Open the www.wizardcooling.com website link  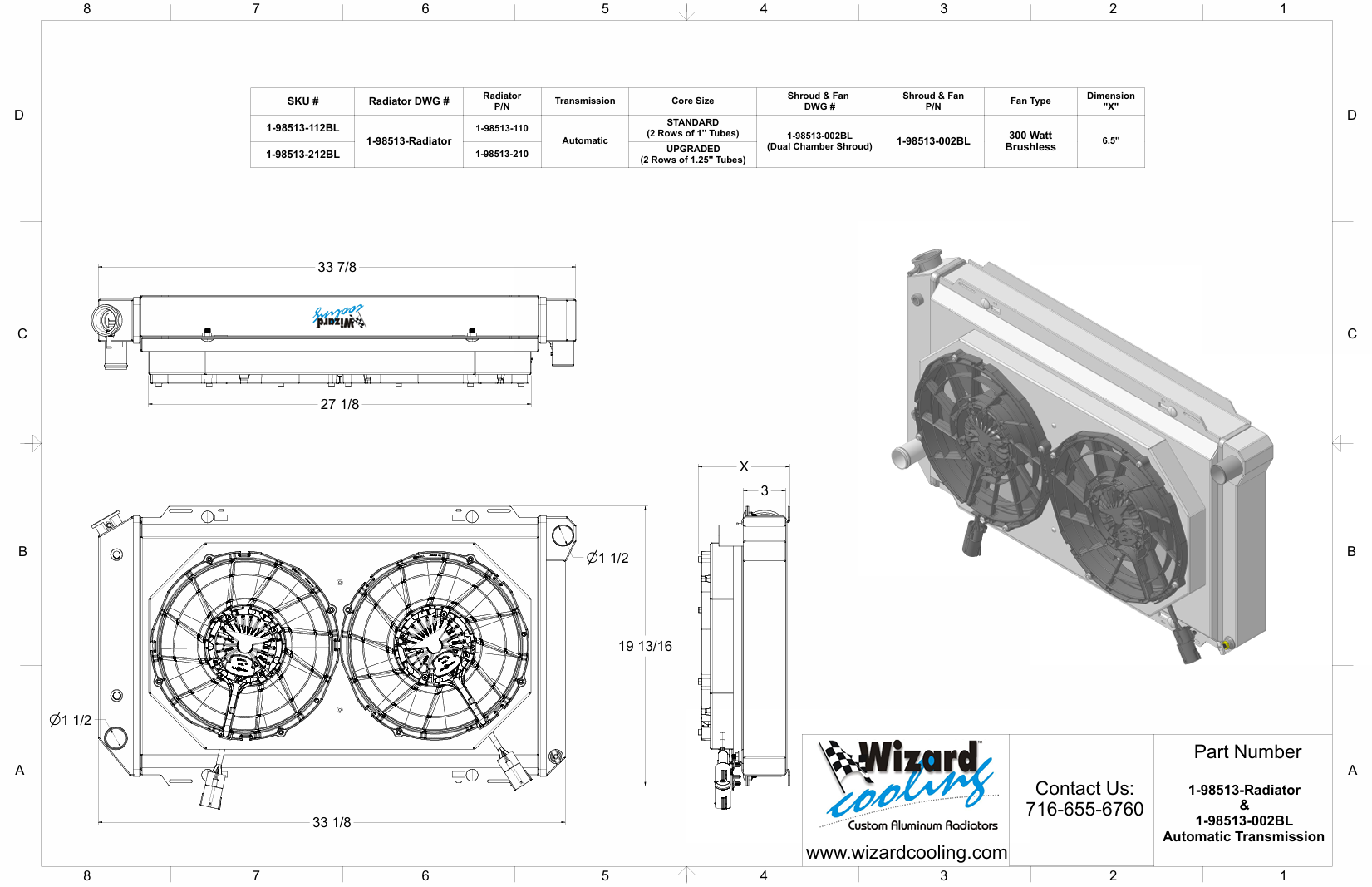(906, 852)
